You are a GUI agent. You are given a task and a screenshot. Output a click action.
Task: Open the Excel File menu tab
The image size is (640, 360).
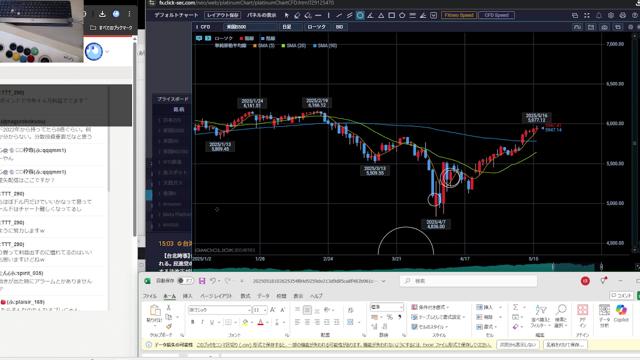coord(150,296)
